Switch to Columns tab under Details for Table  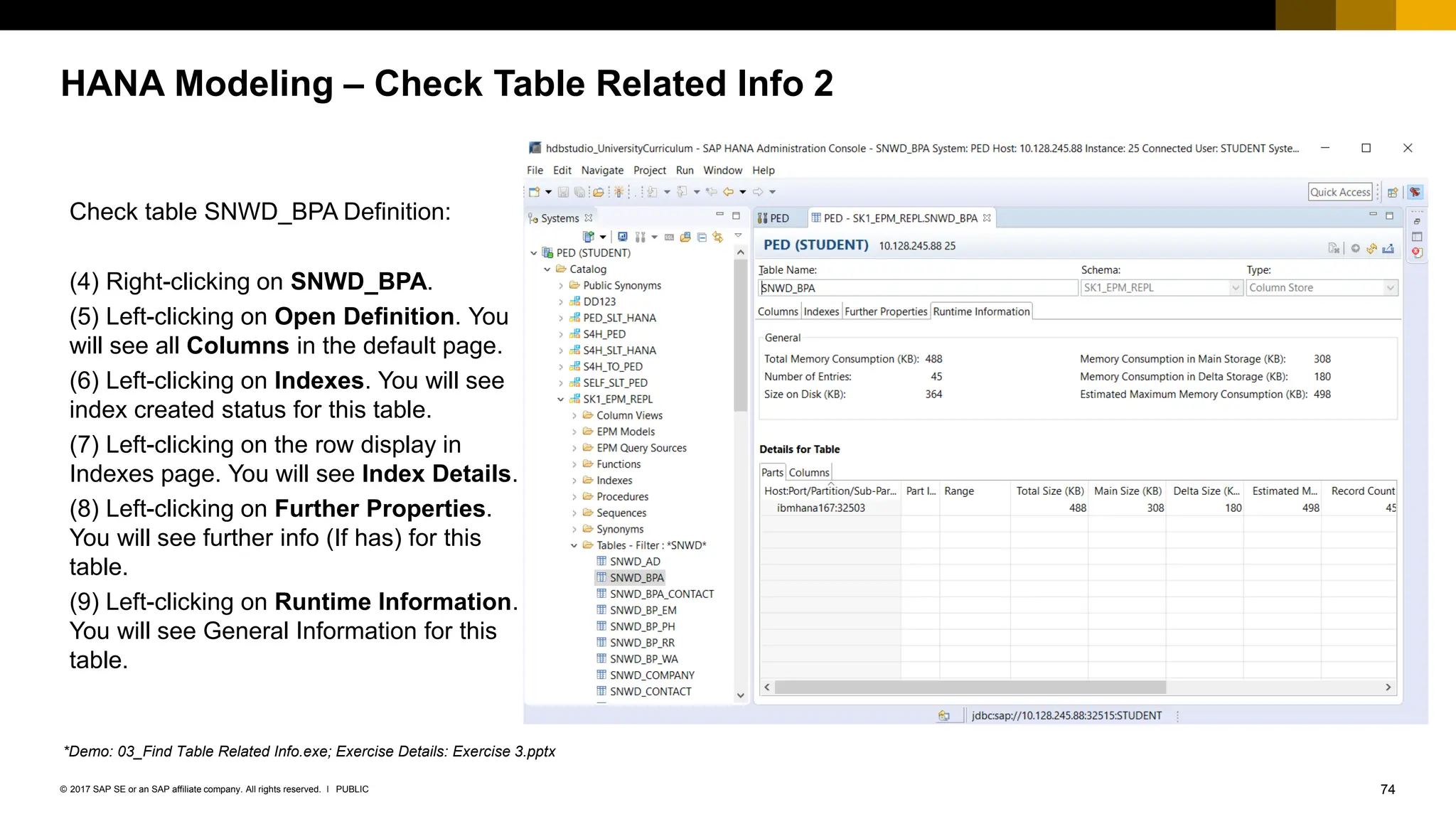(x=809, y=473)
